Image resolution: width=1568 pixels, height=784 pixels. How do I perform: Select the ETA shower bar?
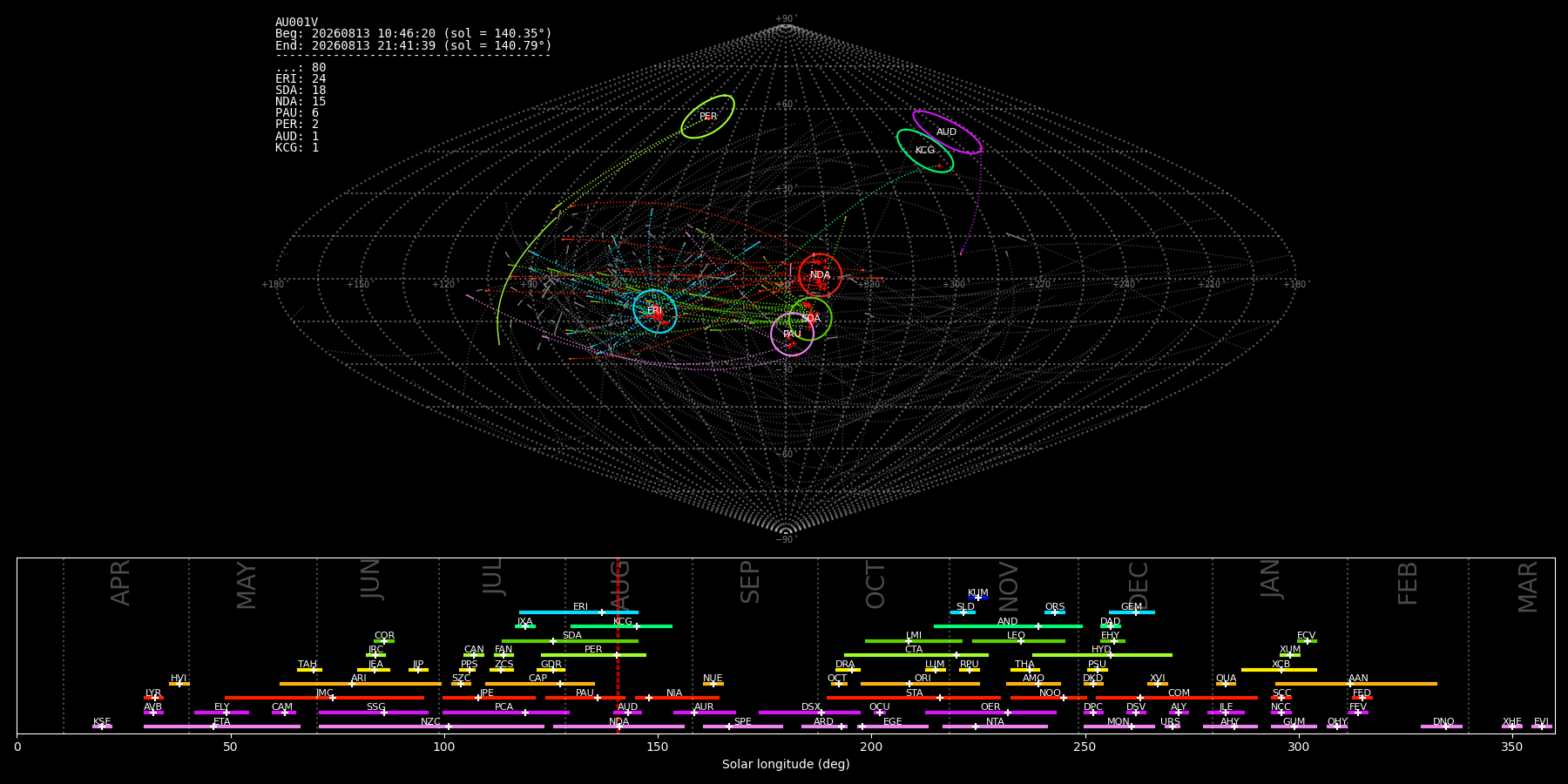tap(222, 727)
